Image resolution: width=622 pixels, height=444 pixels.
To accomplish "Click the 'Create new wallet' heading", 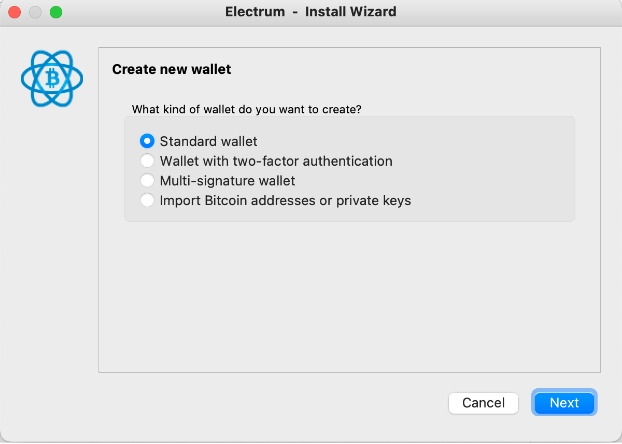I will point(172,70).
